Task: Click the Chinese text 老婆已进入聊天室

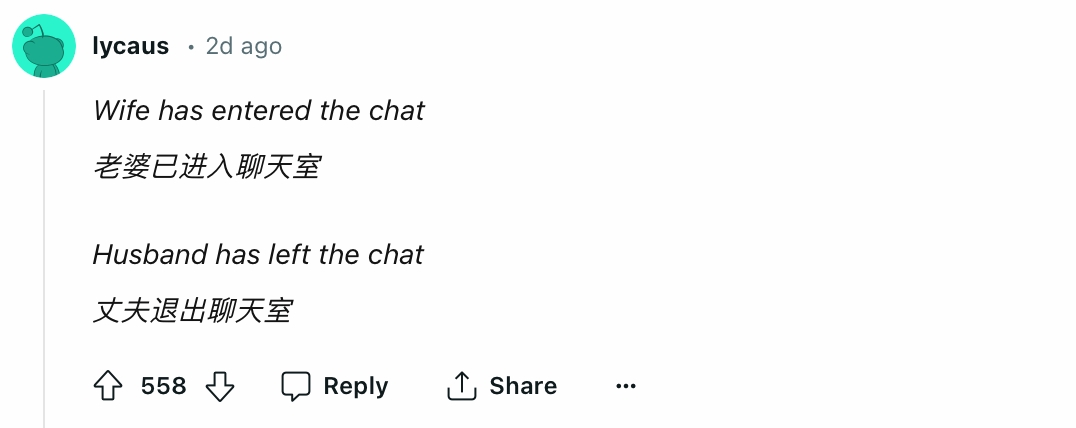Action: (207, 167)
